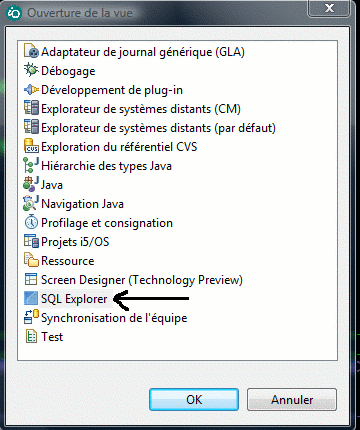The height and width of the screenshot is (430, 360).
Task: Click the CVS repository exploration icon
Action: pos(31,146)
